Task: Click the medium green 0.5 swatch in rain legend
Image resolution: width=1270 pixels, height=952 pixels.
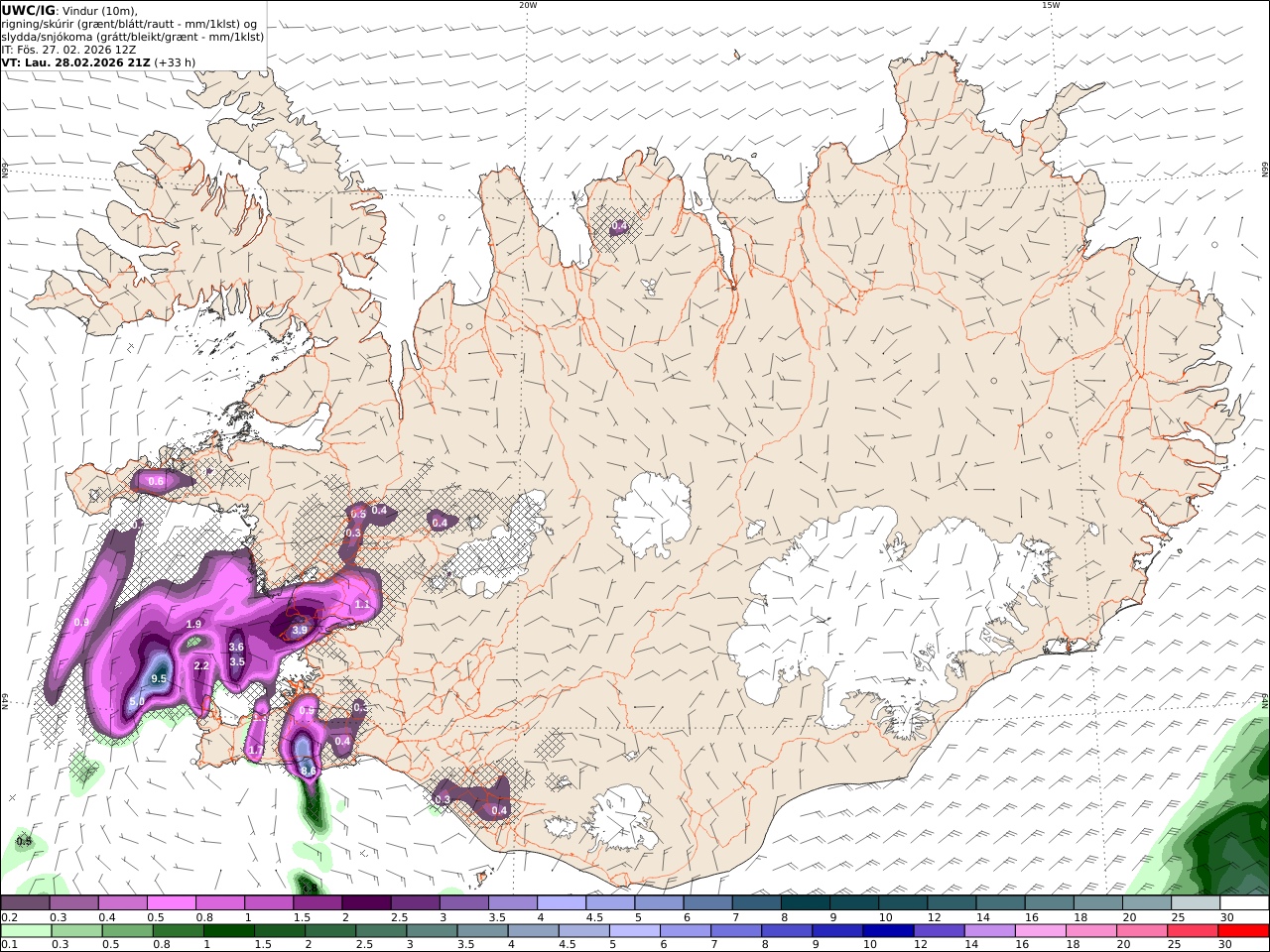Action: click(x=128, y=931)
